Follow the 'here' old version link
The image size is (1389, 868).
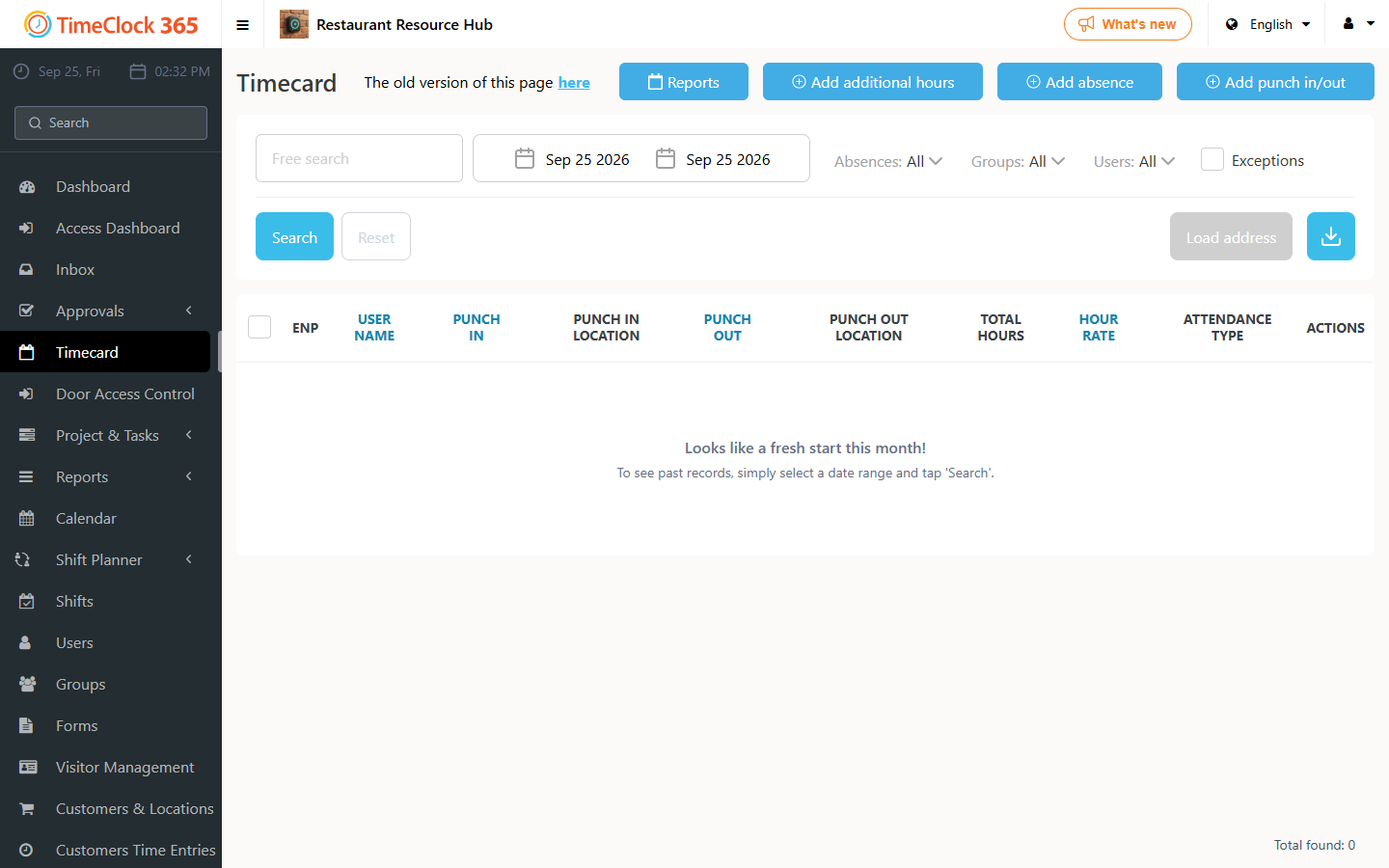574,83
